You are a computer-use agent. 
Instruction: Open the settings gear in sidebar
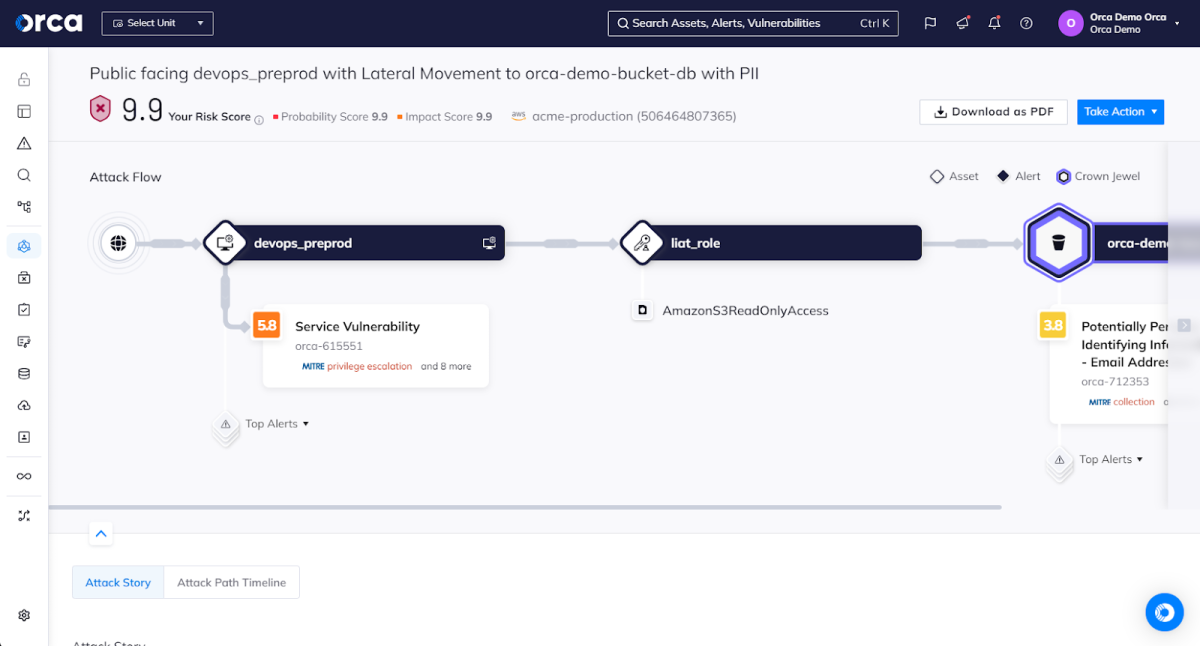tap(24, 615)
